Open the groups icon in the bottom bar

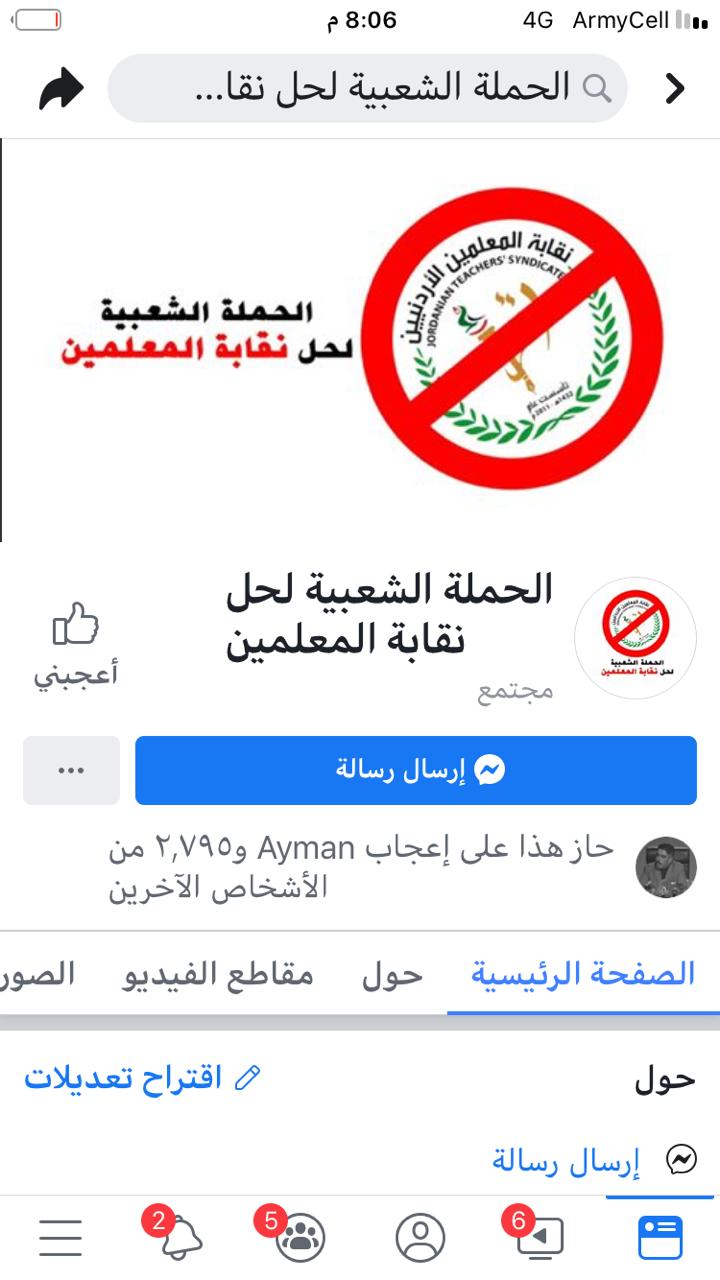pos(298,1238)
